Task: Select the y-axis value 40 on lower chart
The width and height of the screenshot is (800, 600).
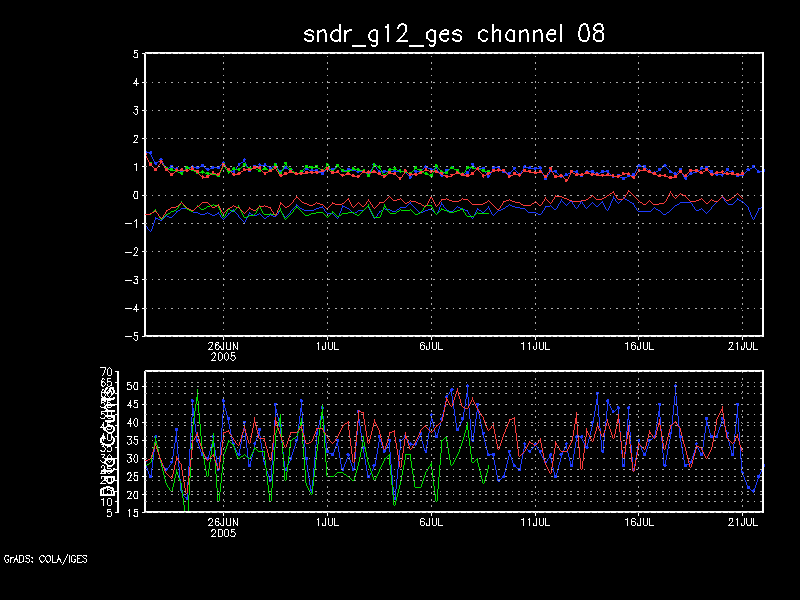Action: pyautogui.click(x=132, y=422)
